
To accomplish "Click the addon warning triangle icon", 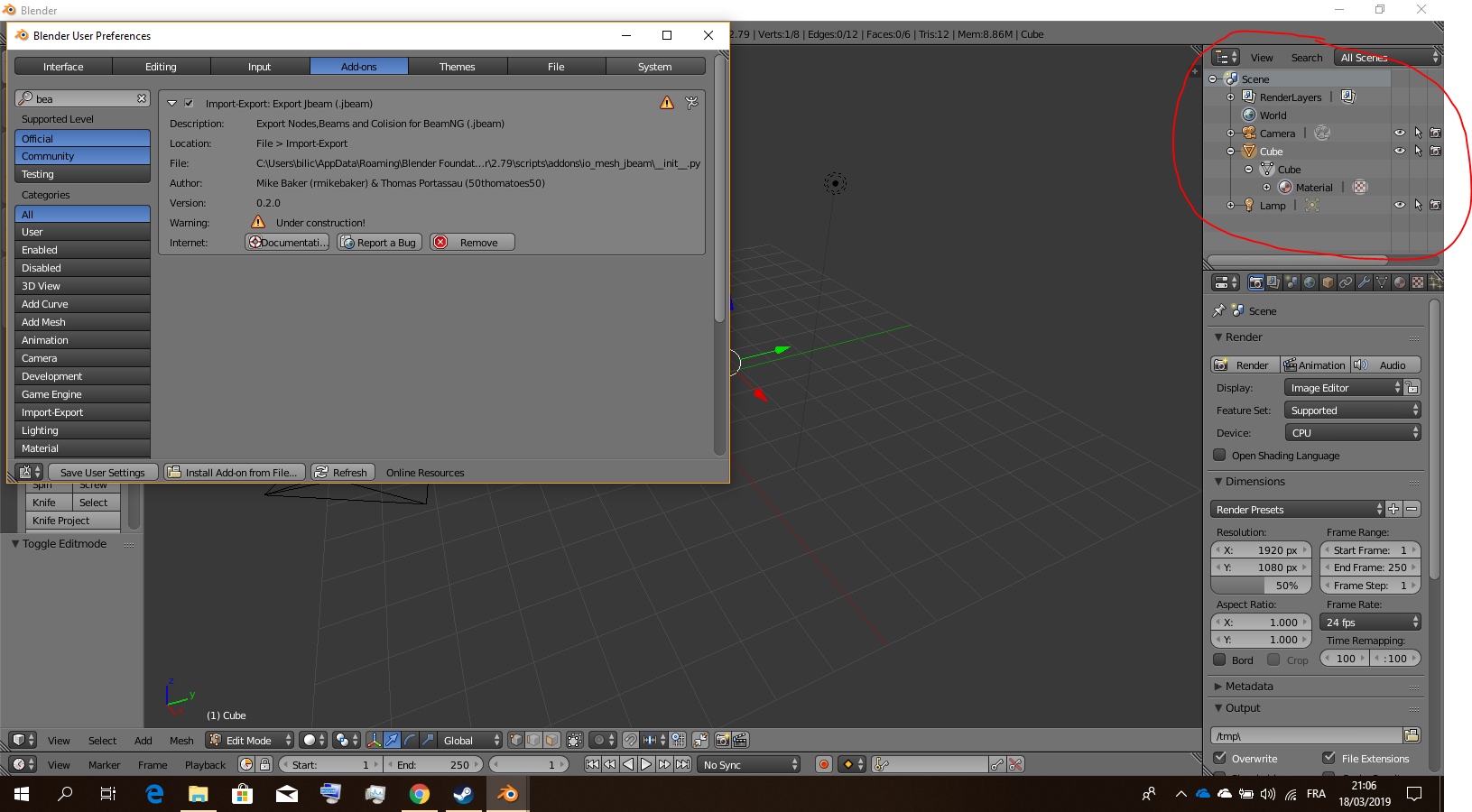I will (x=667, y=103).
